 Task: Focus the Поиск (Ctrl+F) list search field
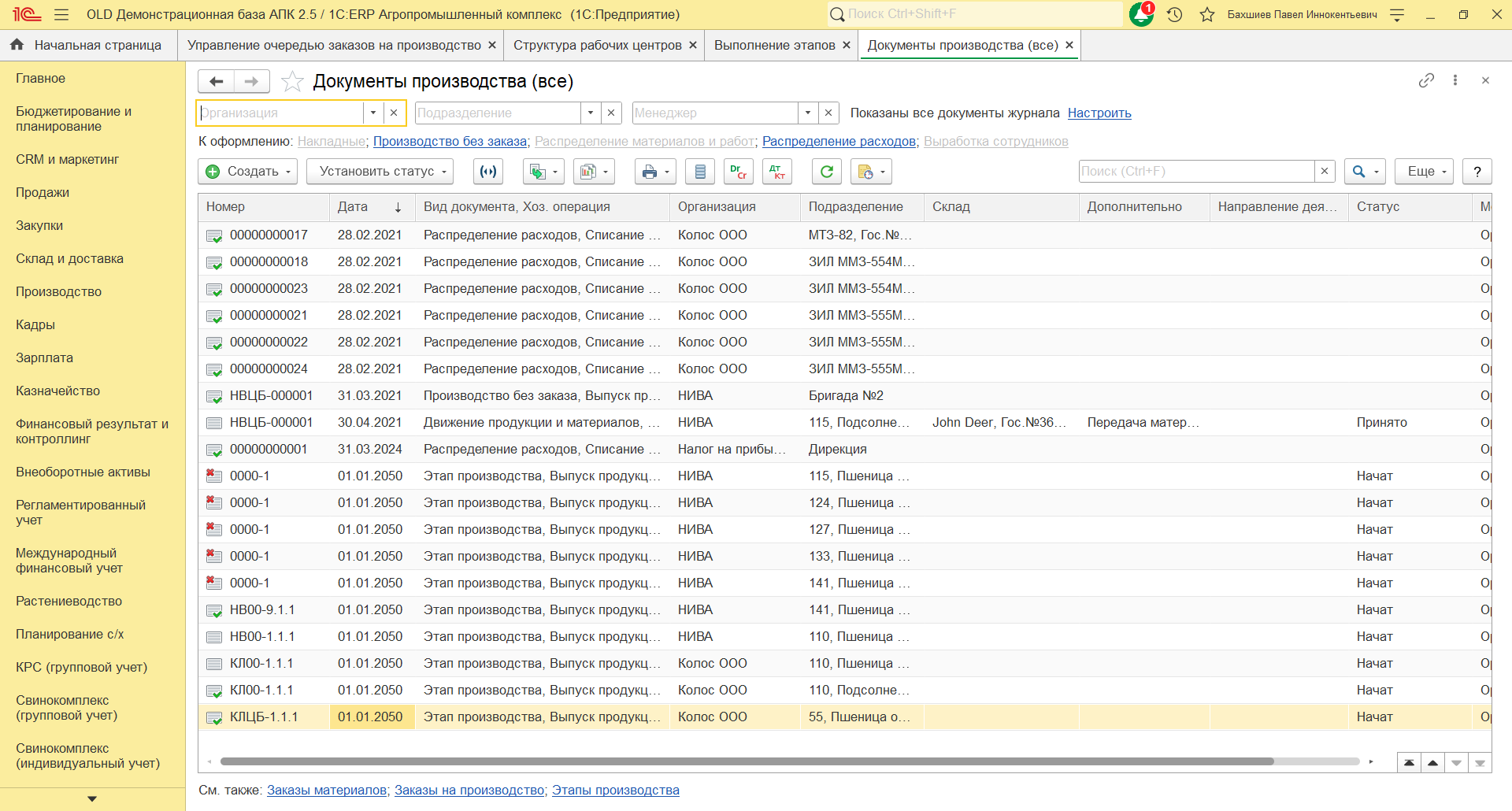(x=1196, y=172)
